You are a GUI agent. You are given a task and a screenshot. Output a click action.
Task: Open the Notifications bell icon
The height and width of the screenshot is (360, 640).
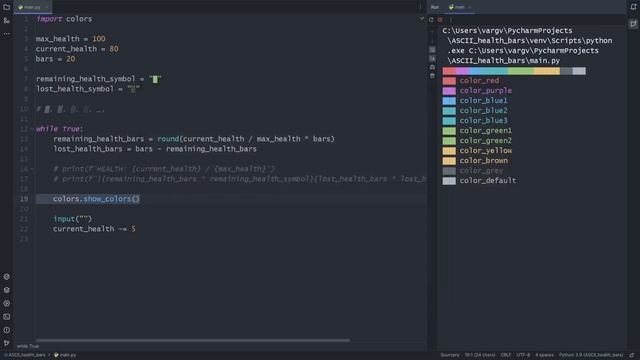point(633,7)
